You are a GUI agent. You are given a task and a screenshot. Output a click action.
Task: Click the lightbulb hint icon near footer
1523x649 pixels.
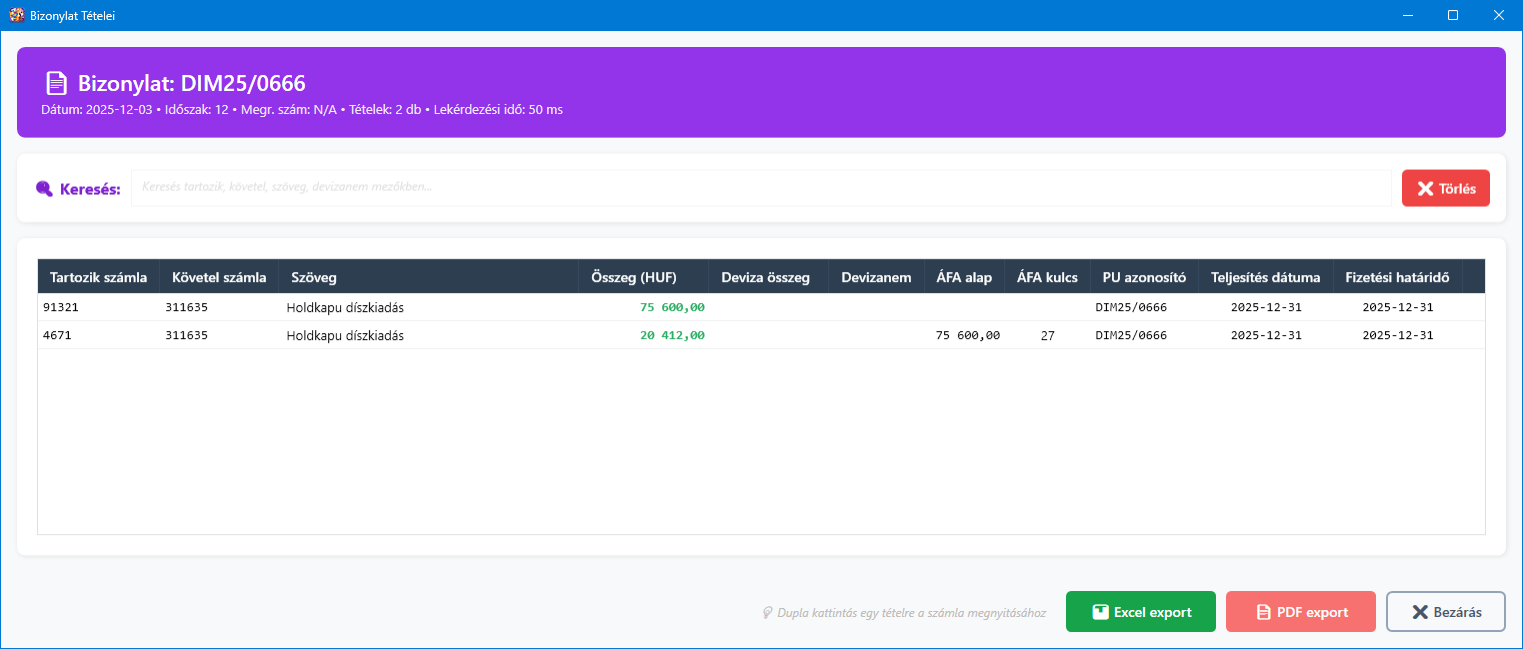(767, 612)
